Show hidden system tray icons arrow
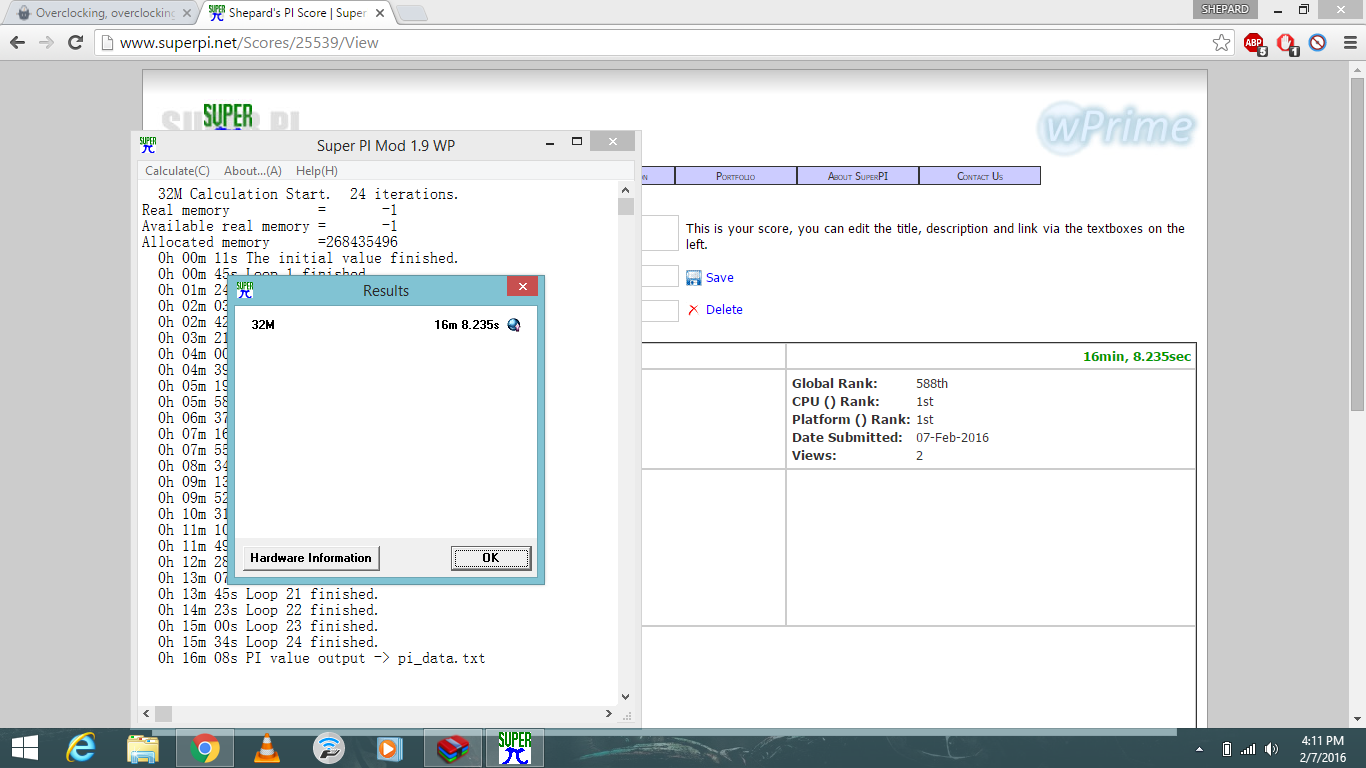The height and width of the screenshot is (768, 1366). click(1200, 749)
